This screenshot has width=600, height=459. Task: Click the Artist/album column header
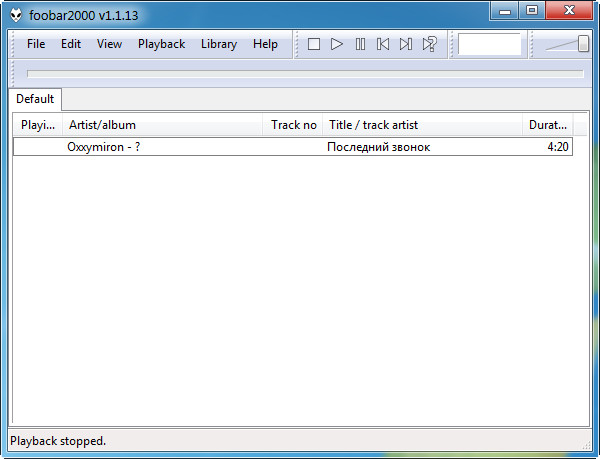[x=163, y=125]
